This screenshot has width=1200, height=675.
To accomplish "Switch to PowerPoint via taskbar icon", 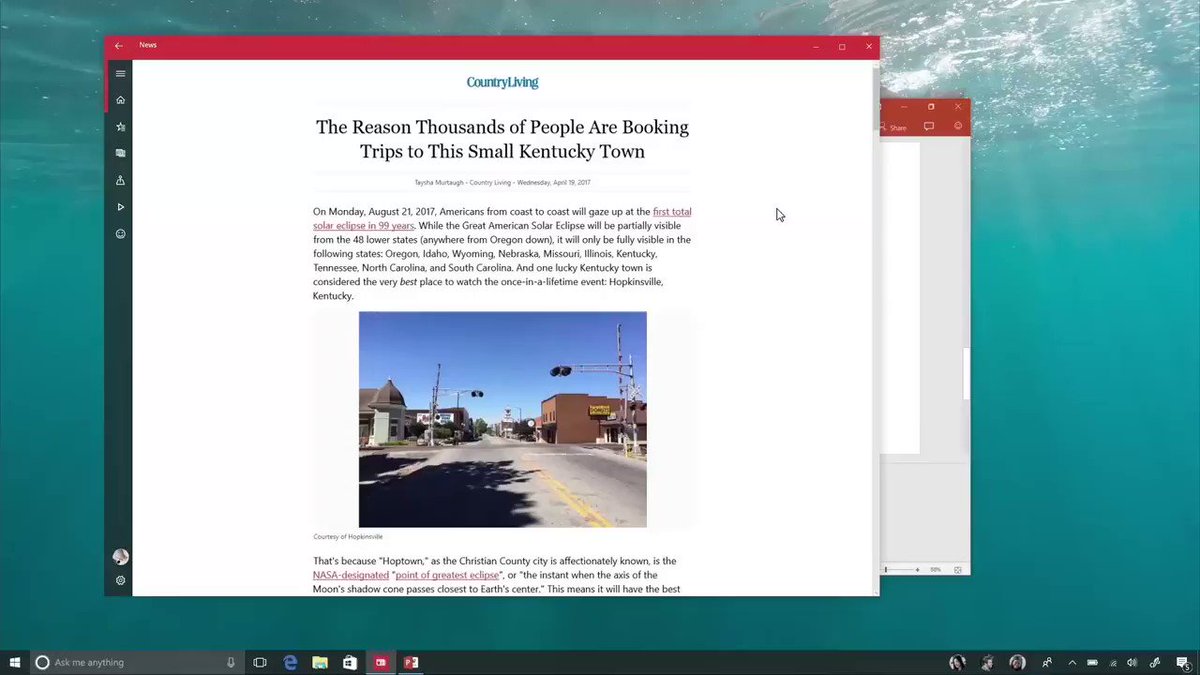I will pos(410,662).
